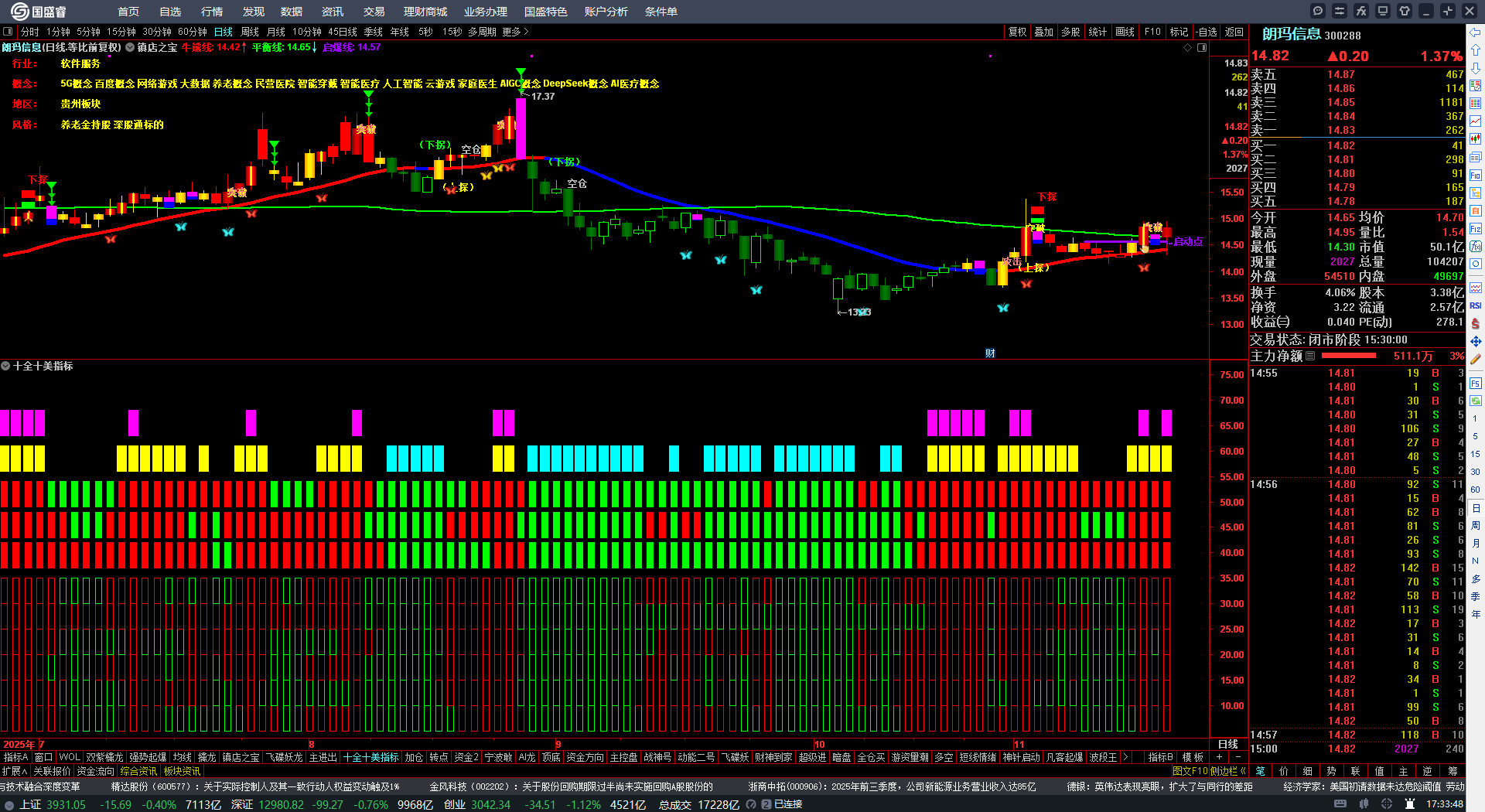Select the 60 minute period in sidebar
Viewport: 1485px width, 812px height.
(1476, 490)
